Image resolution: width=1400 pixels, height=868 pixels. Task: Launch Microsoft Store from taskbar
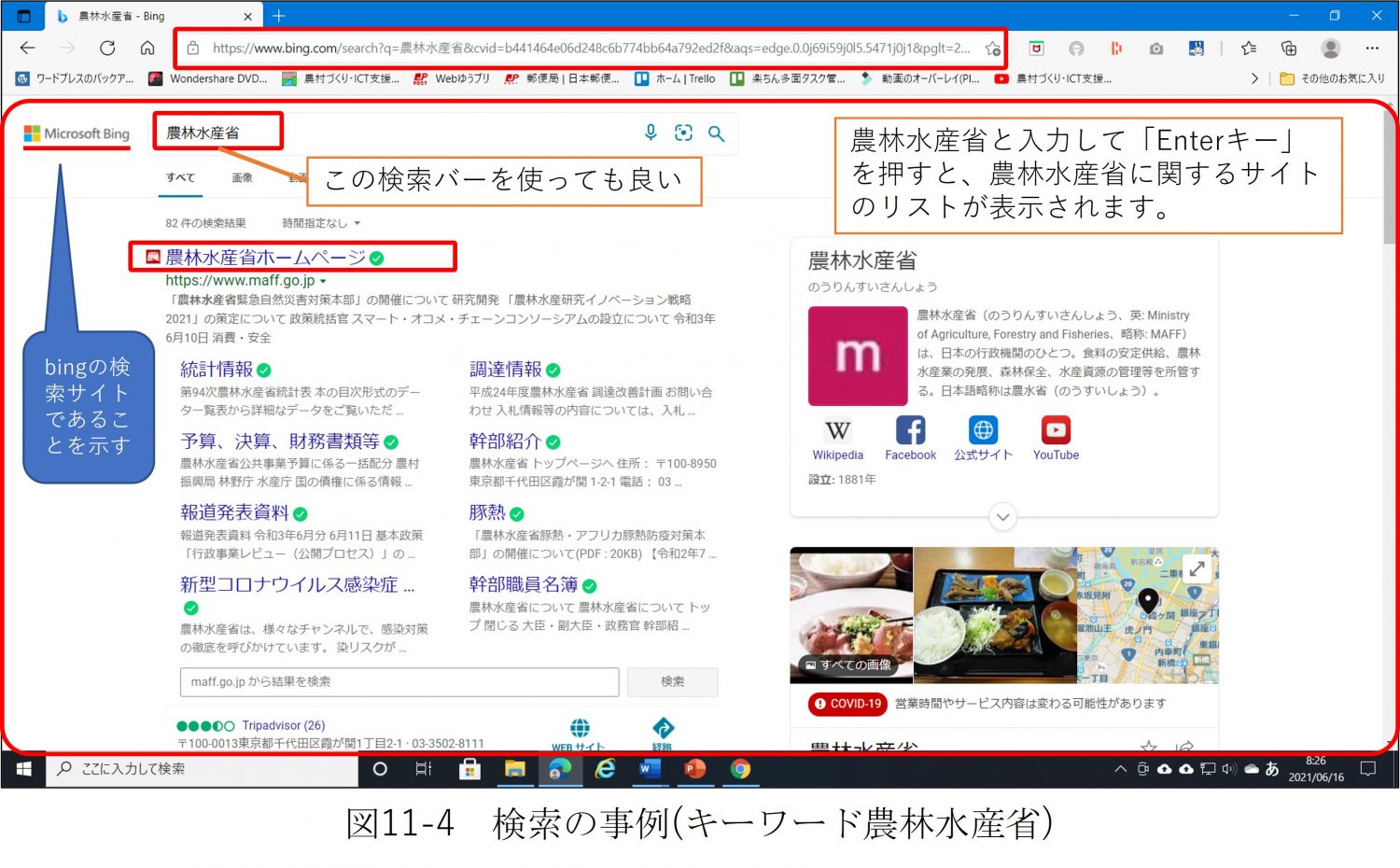pos(469,769)
